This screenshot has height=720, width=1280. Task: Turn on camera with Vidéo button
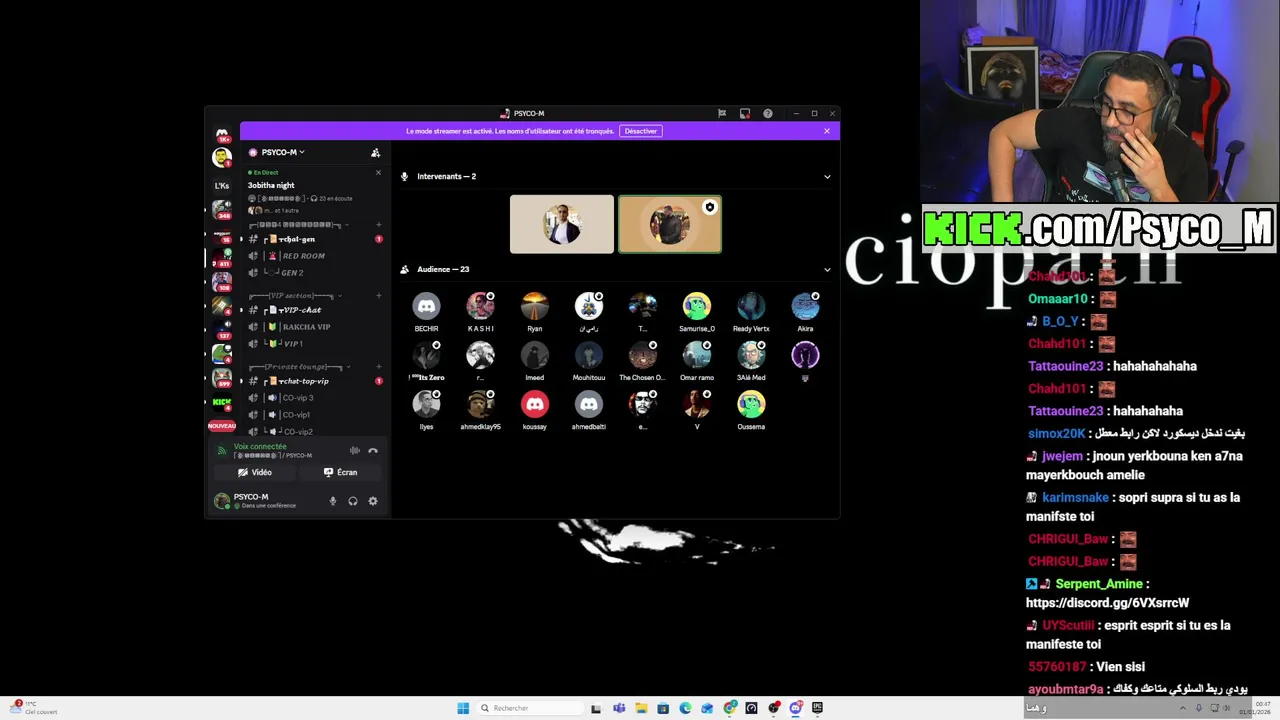coord(255,472)
